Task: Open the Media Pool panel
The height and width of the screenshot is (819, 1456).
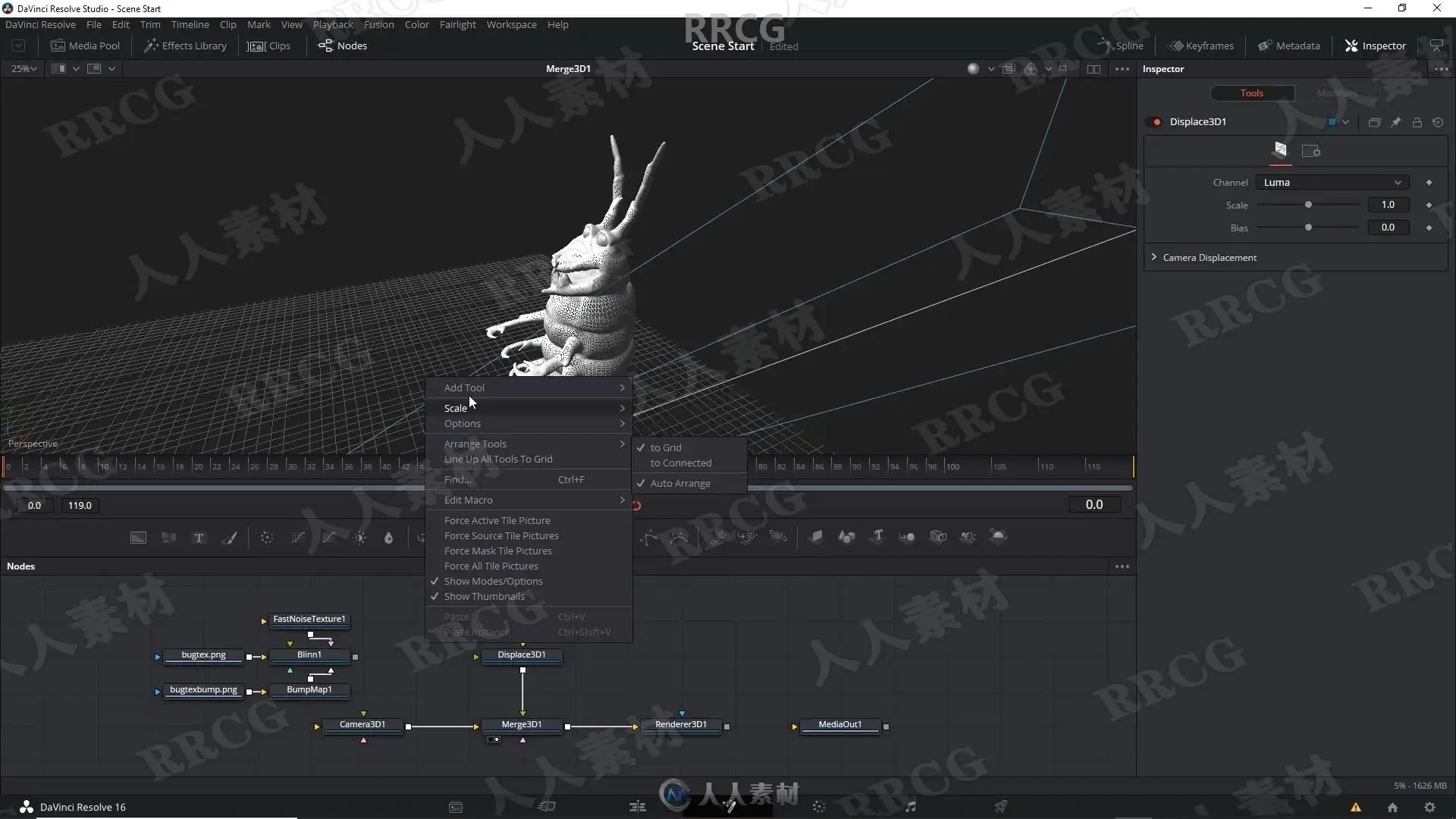Action: 85,45
